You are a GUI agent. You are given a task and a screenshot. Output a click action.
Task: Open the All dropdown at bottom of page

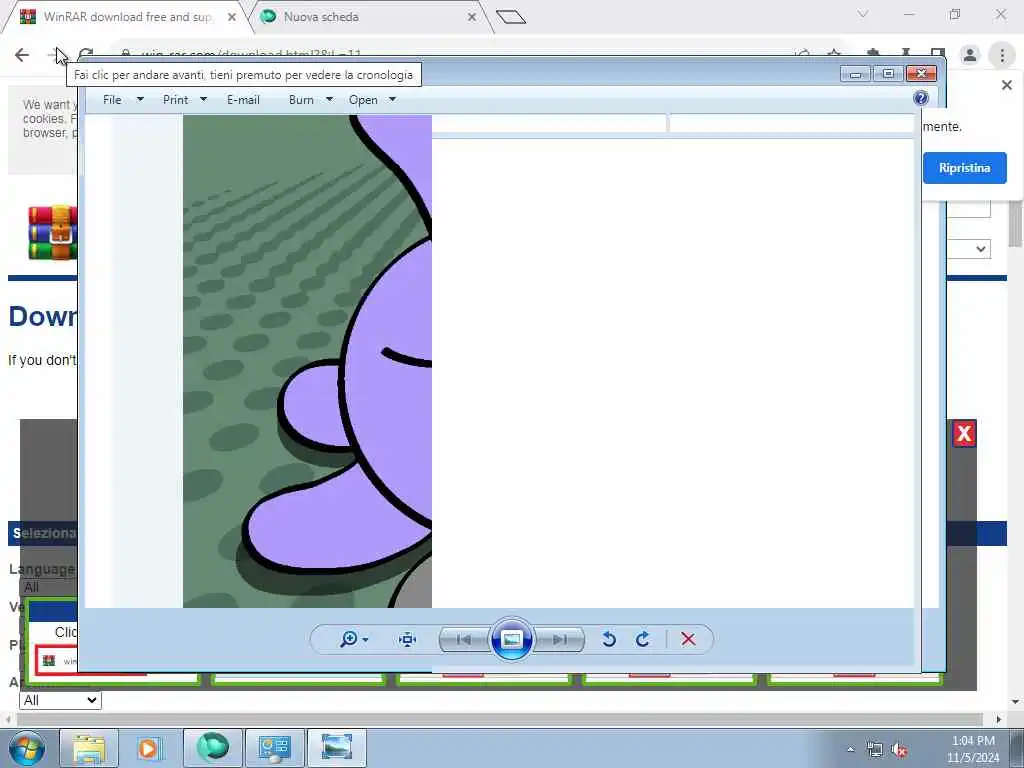(60, 701)
